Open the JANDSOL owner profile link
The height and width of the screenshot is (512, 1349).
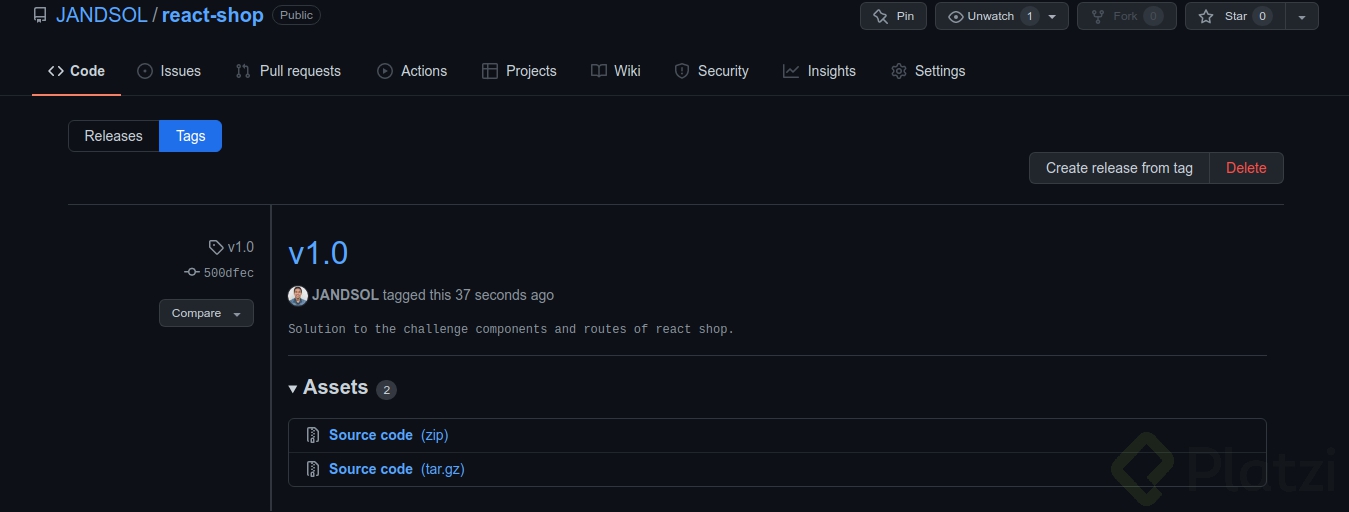[102, 15]
